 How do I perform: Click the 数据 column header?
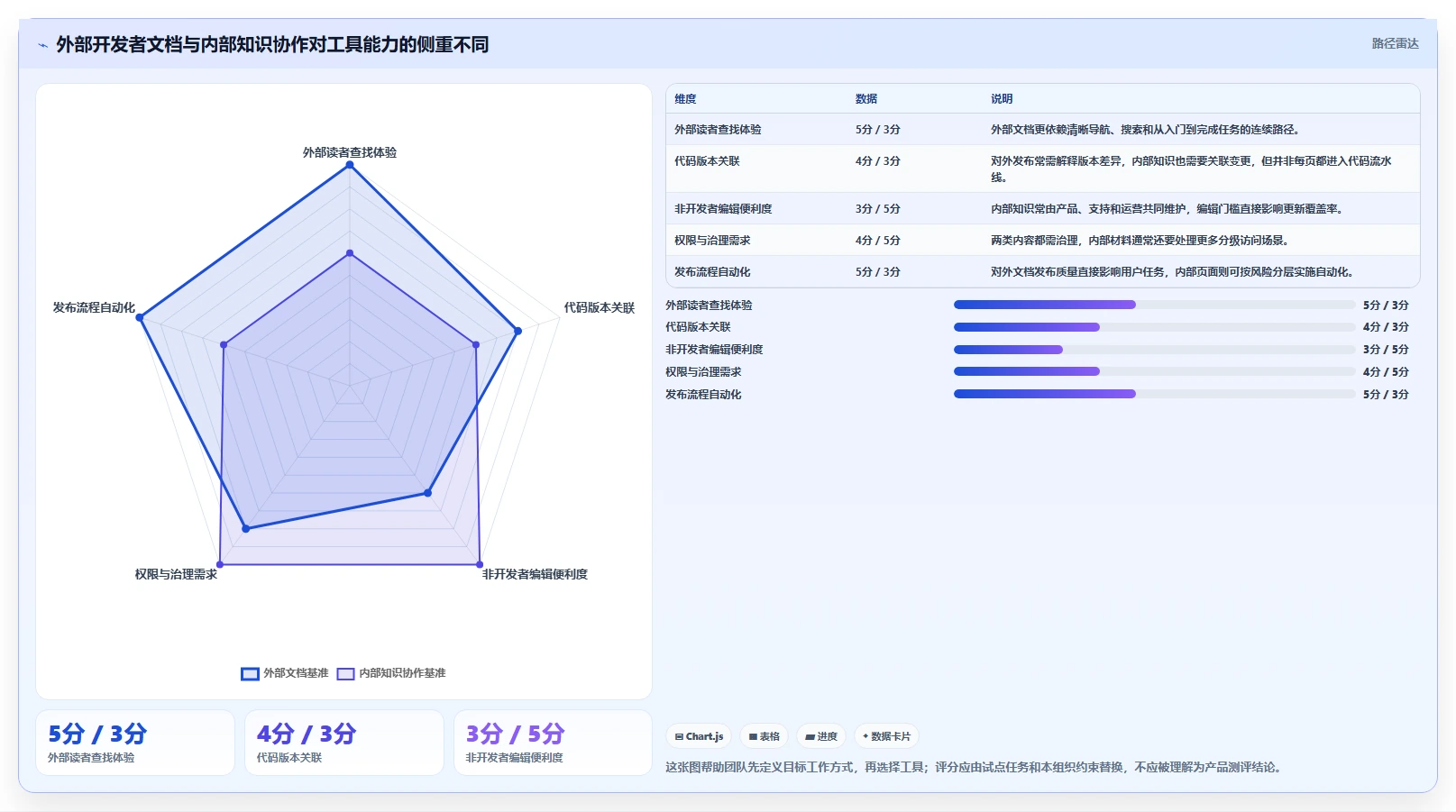coord(866,99)
